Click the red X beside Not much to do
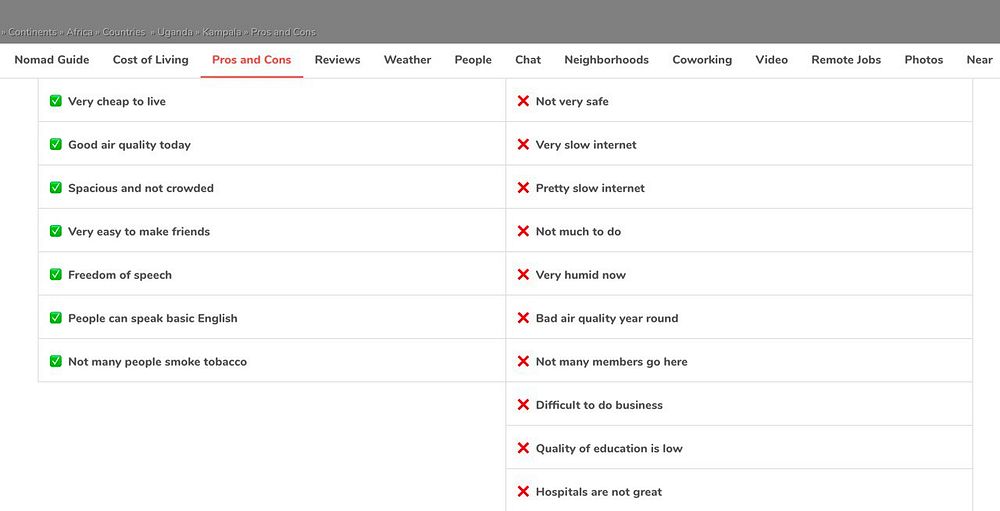Screen dimensions: 1000x511 pos(523,231)
